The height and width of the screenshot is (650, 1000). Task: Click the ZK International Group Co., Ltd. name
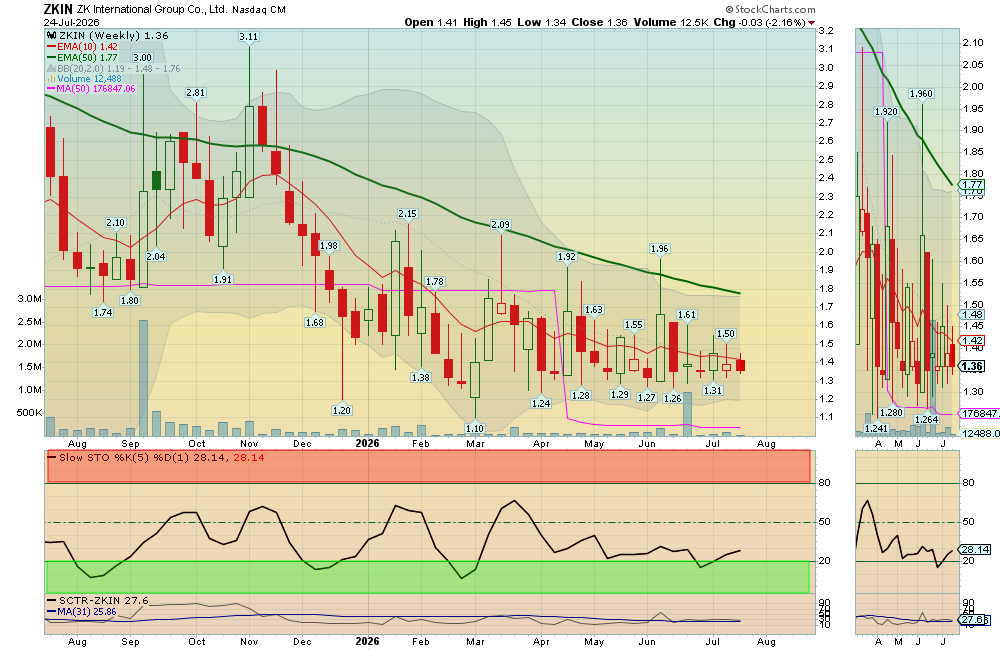[152, 10]
